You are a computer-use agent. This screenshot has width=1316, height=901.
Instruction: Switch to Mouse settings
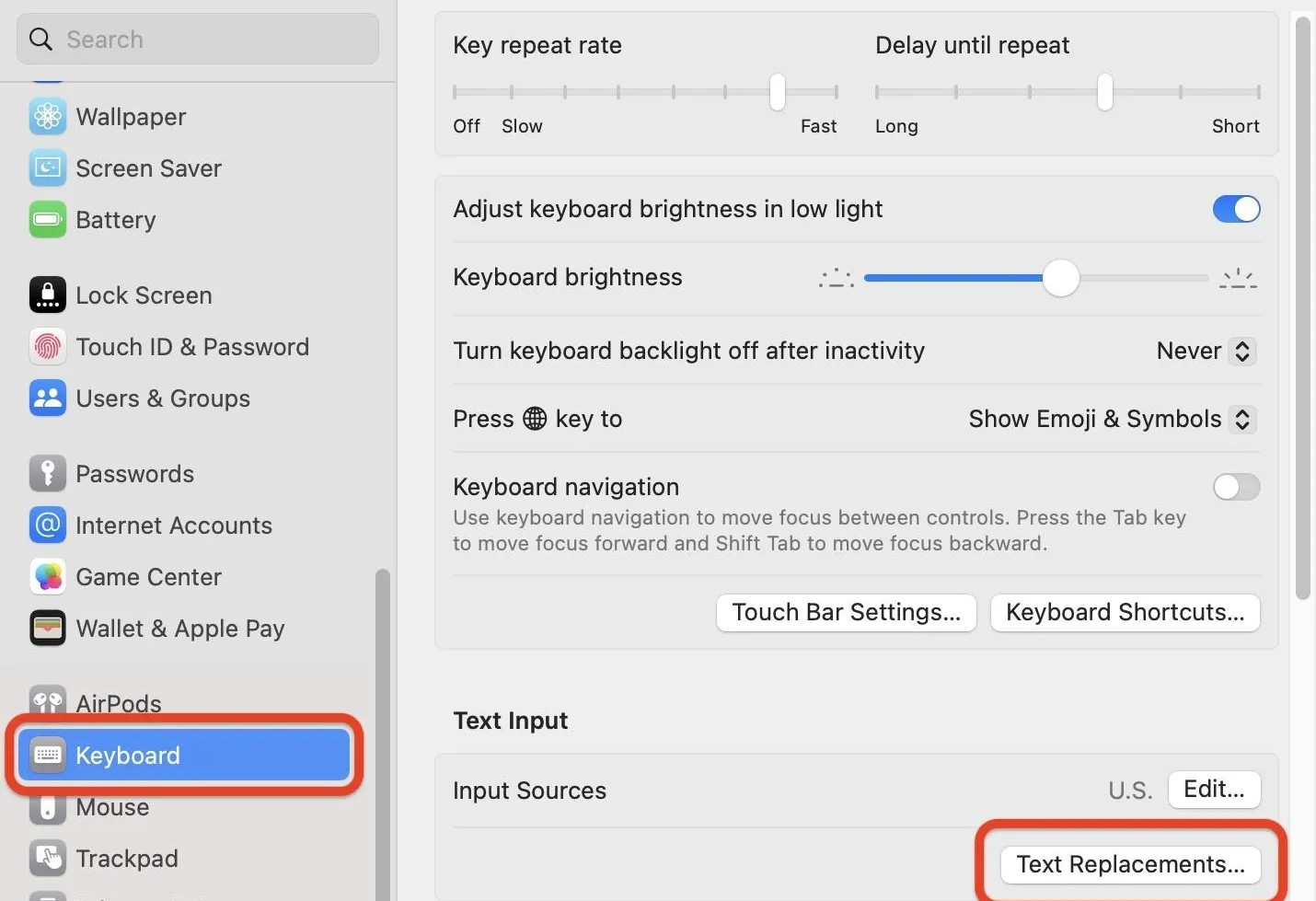pos(112,807)
